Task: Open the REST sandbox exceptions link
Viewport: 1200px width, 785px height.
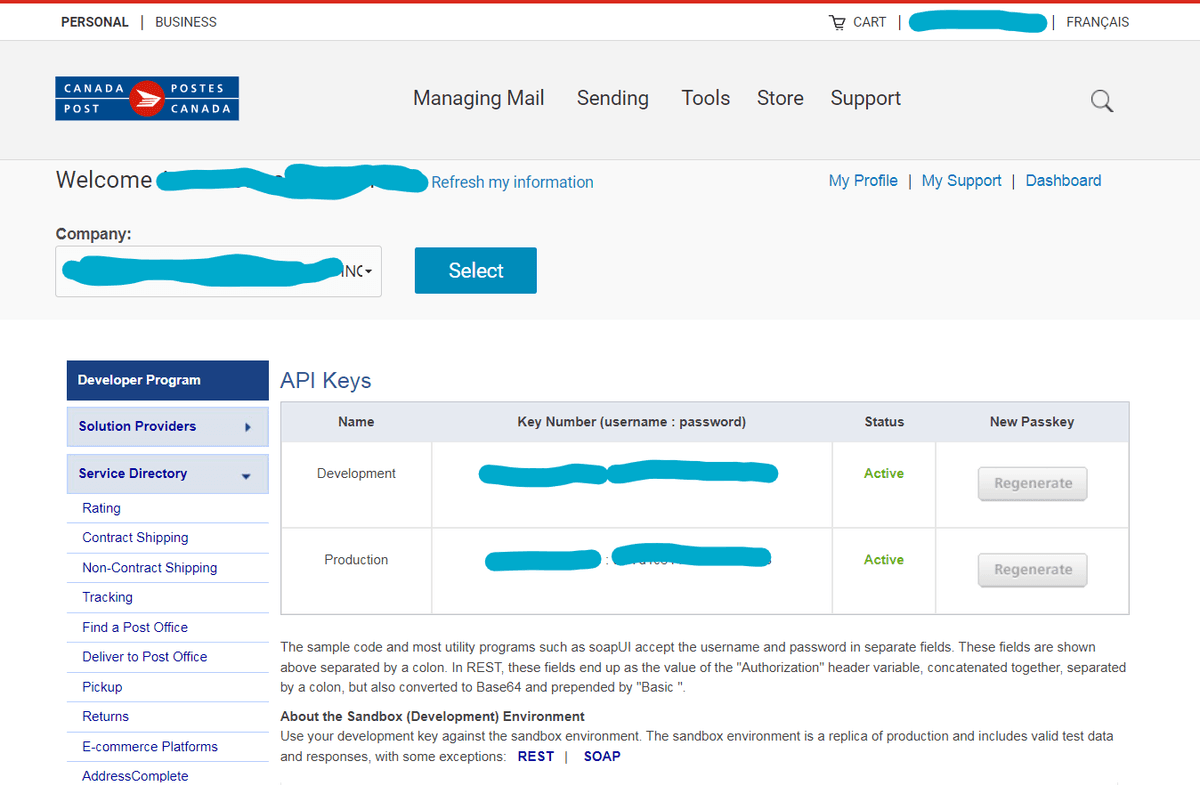Action: pyautogui.click(x=536, y=757)
